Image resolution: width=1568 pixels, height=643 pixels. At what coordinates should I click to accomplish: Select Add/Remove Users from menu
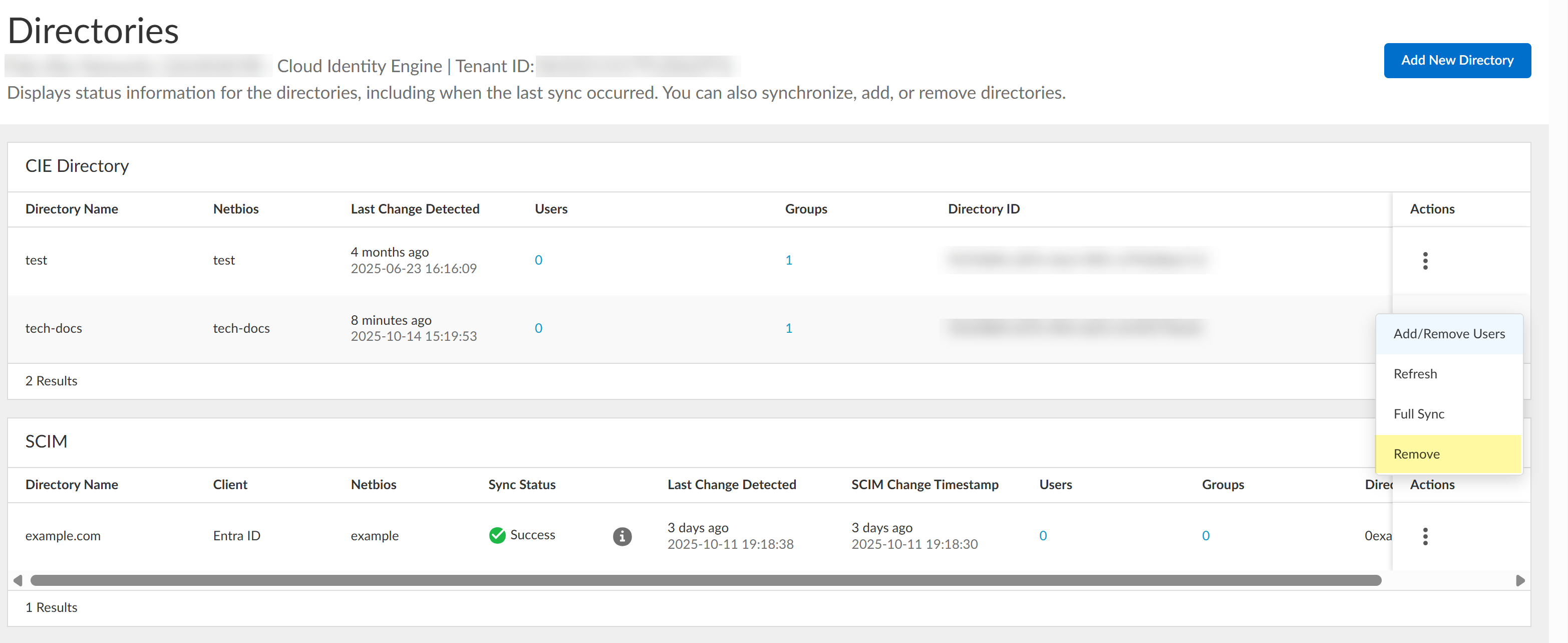tap(1449, 334)
